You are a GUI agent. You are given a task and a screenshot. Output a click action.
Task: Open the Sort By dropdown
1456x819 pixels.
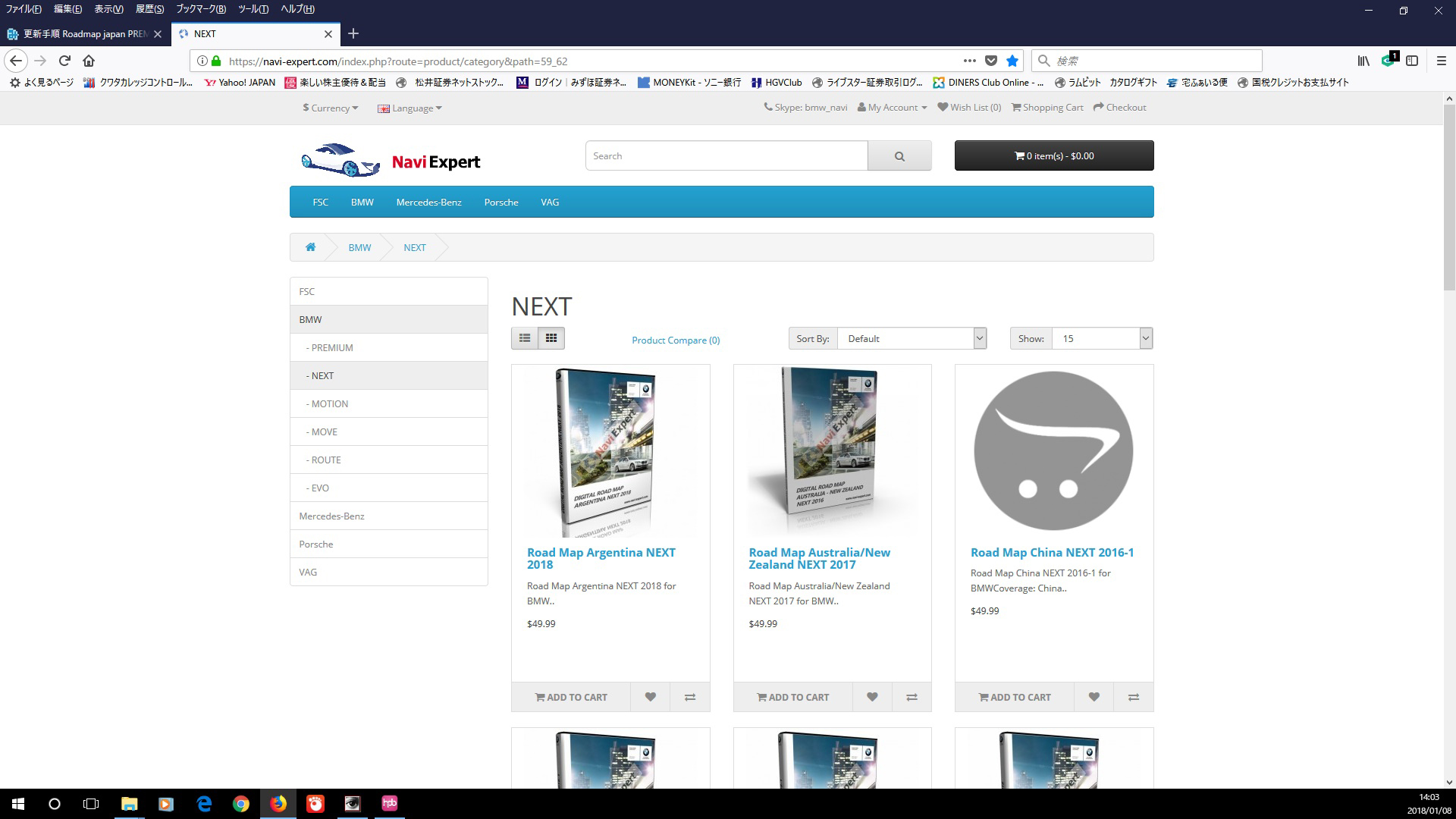tap(912, 338)
